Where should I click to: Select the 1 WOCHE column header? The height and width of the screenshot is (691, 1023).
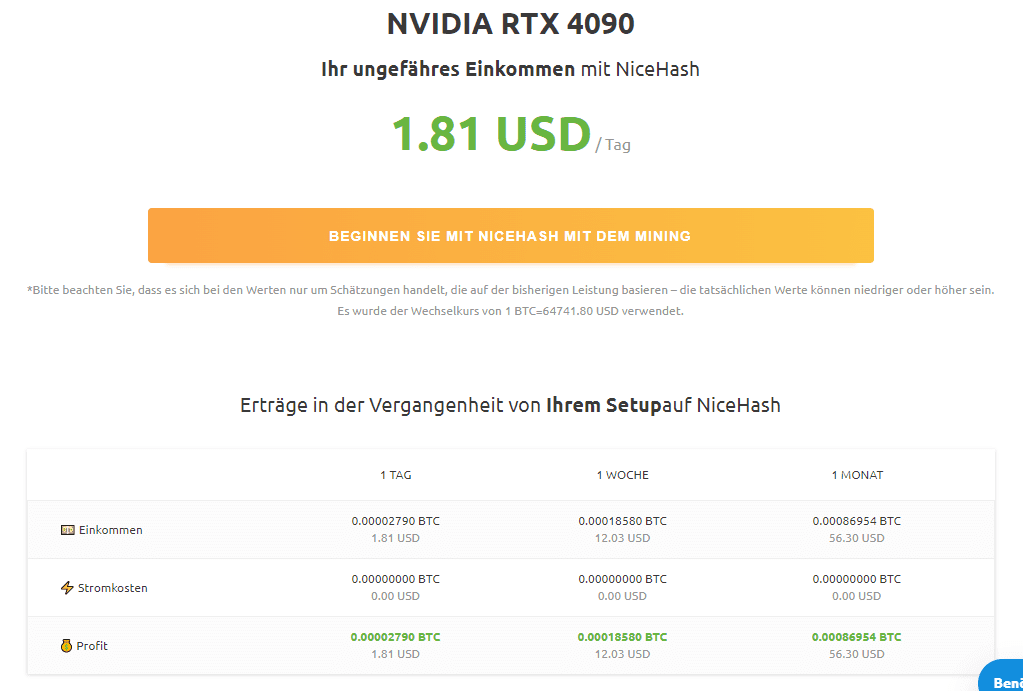tap(622, 475)
